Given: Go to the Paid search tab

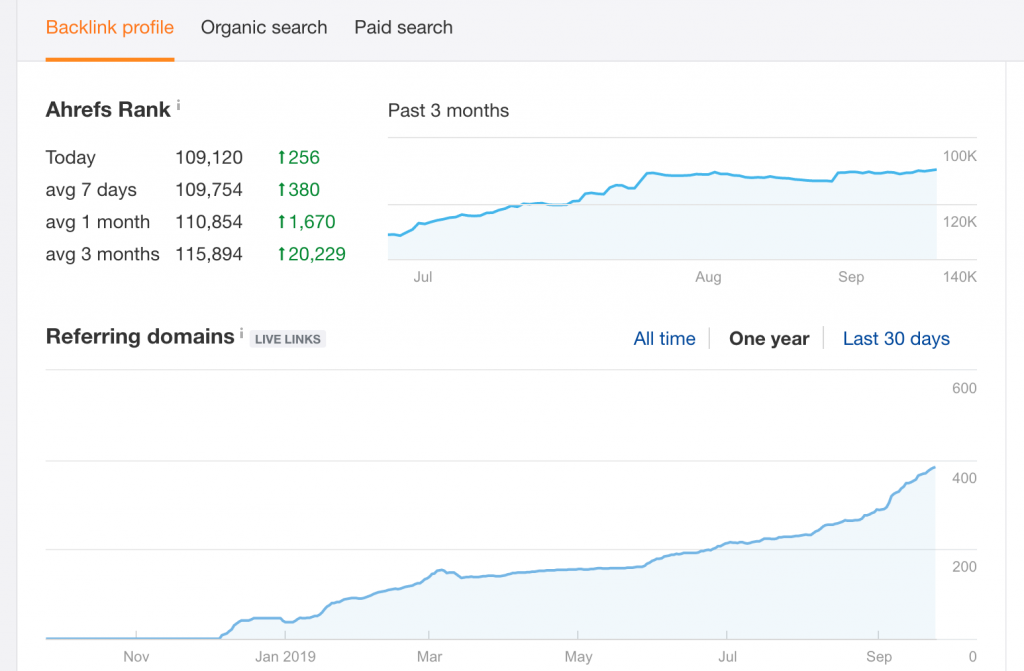Looking at the screenshot, I should coord(403,28).
